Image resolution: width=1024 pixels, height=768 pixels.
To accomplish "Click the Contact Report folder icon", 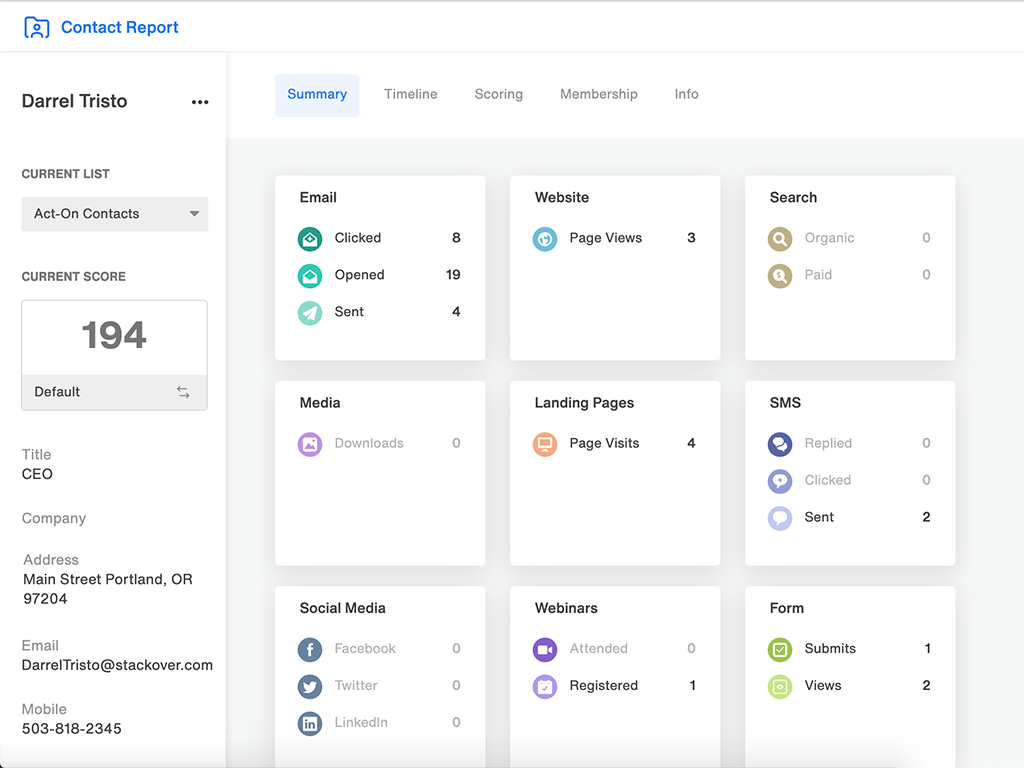I will point(36,27).
